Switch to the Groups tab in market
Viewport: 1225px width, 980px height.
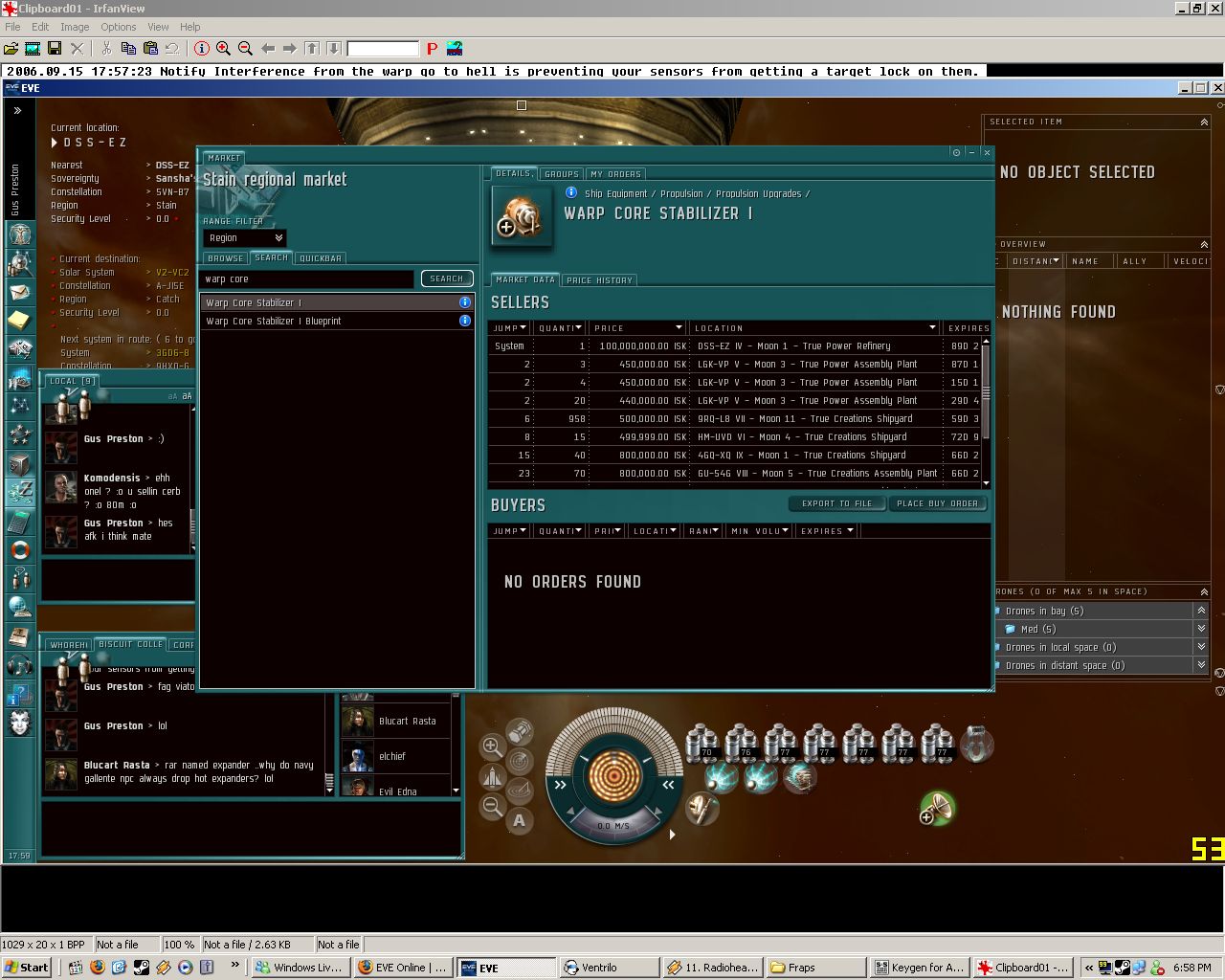561,174
